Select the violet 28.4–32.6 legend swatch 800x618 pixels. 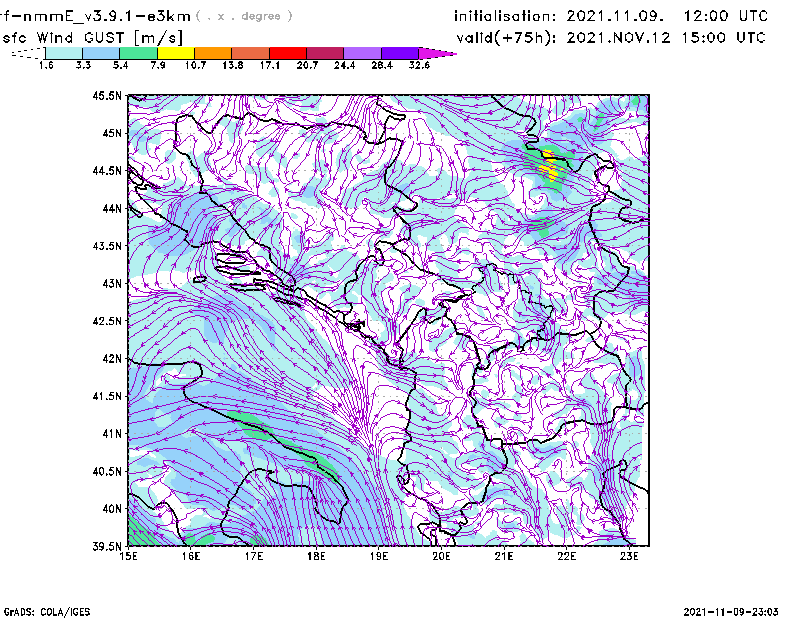click(400, 53)
